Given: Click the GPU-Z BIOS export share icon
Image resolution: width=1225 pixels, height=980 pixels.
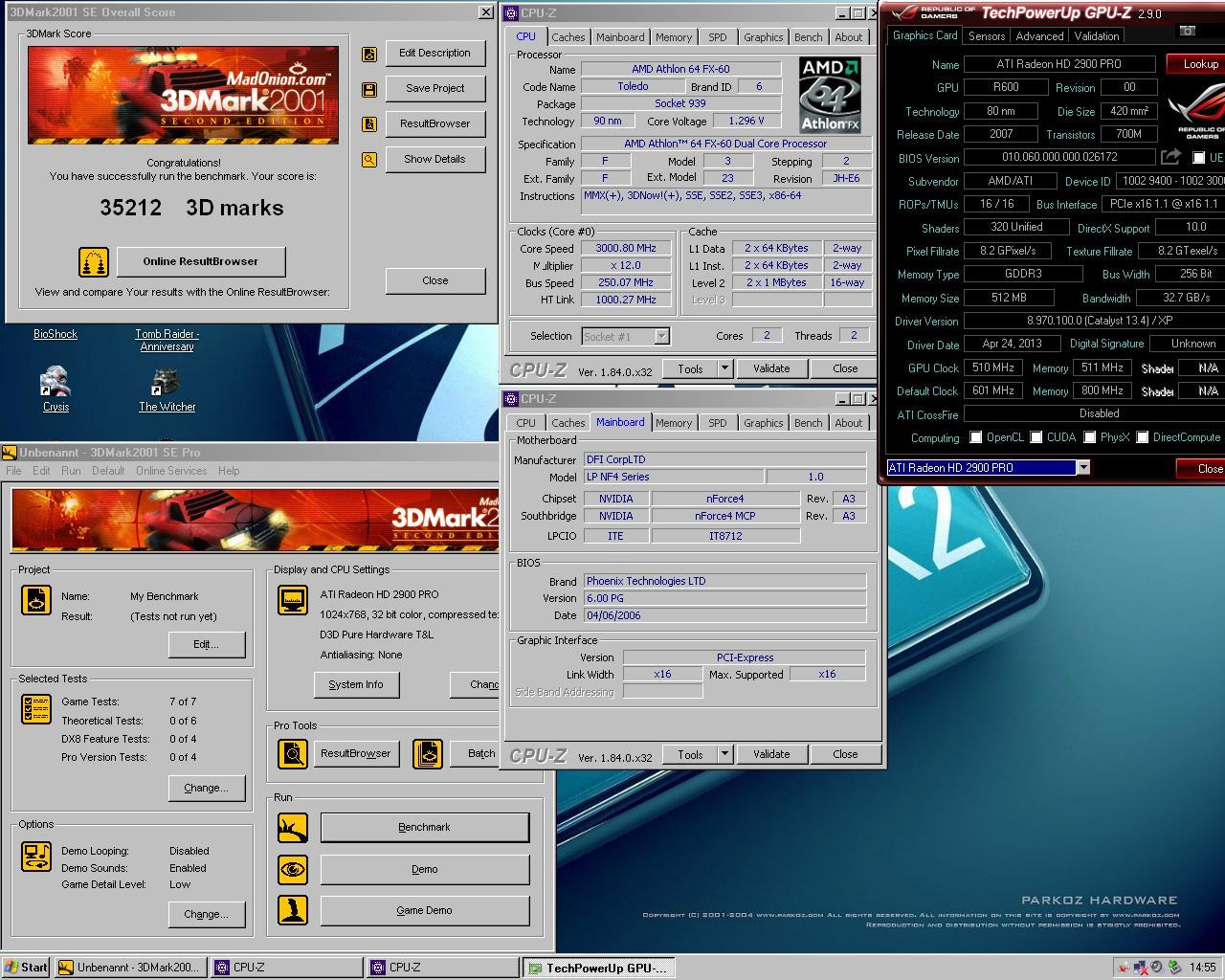Looking at the screenshot, I should 1170,157.
